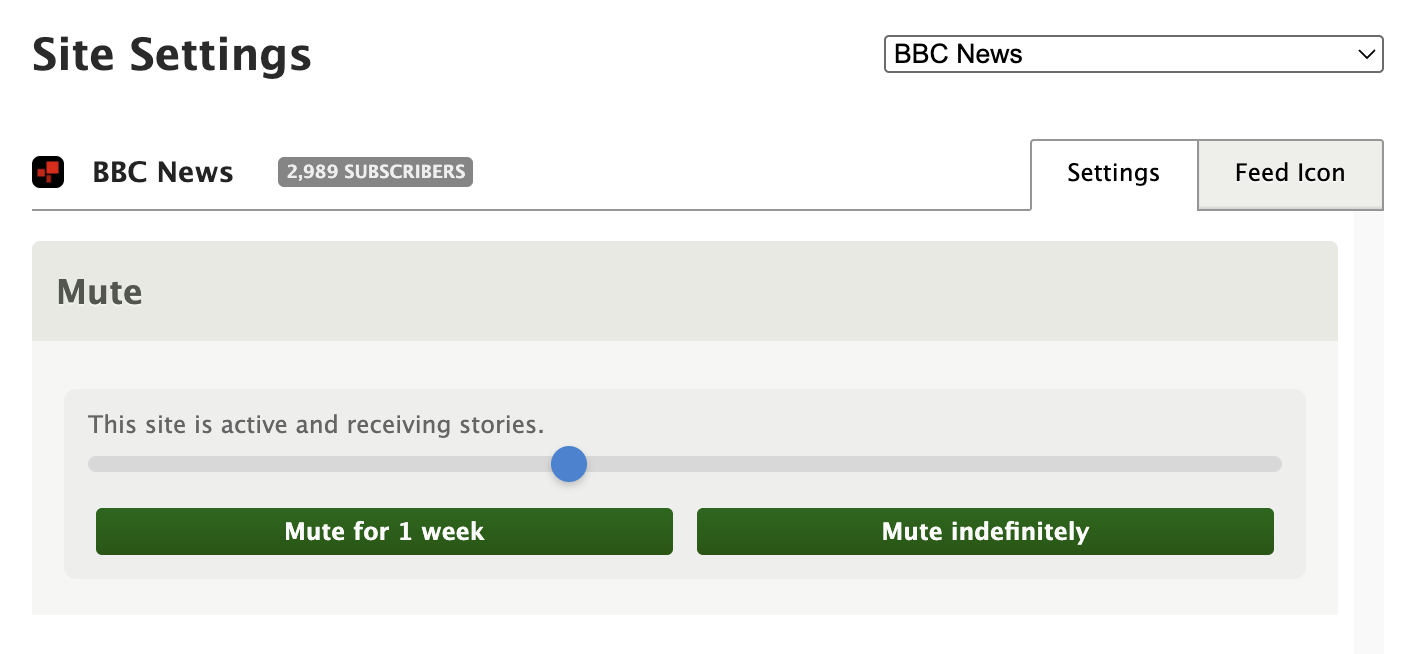Open the Feed Icon tab
Image resolution: width=1408 pixels, height=654 pixels.
pyautogui.click(x=1289, y=173)
